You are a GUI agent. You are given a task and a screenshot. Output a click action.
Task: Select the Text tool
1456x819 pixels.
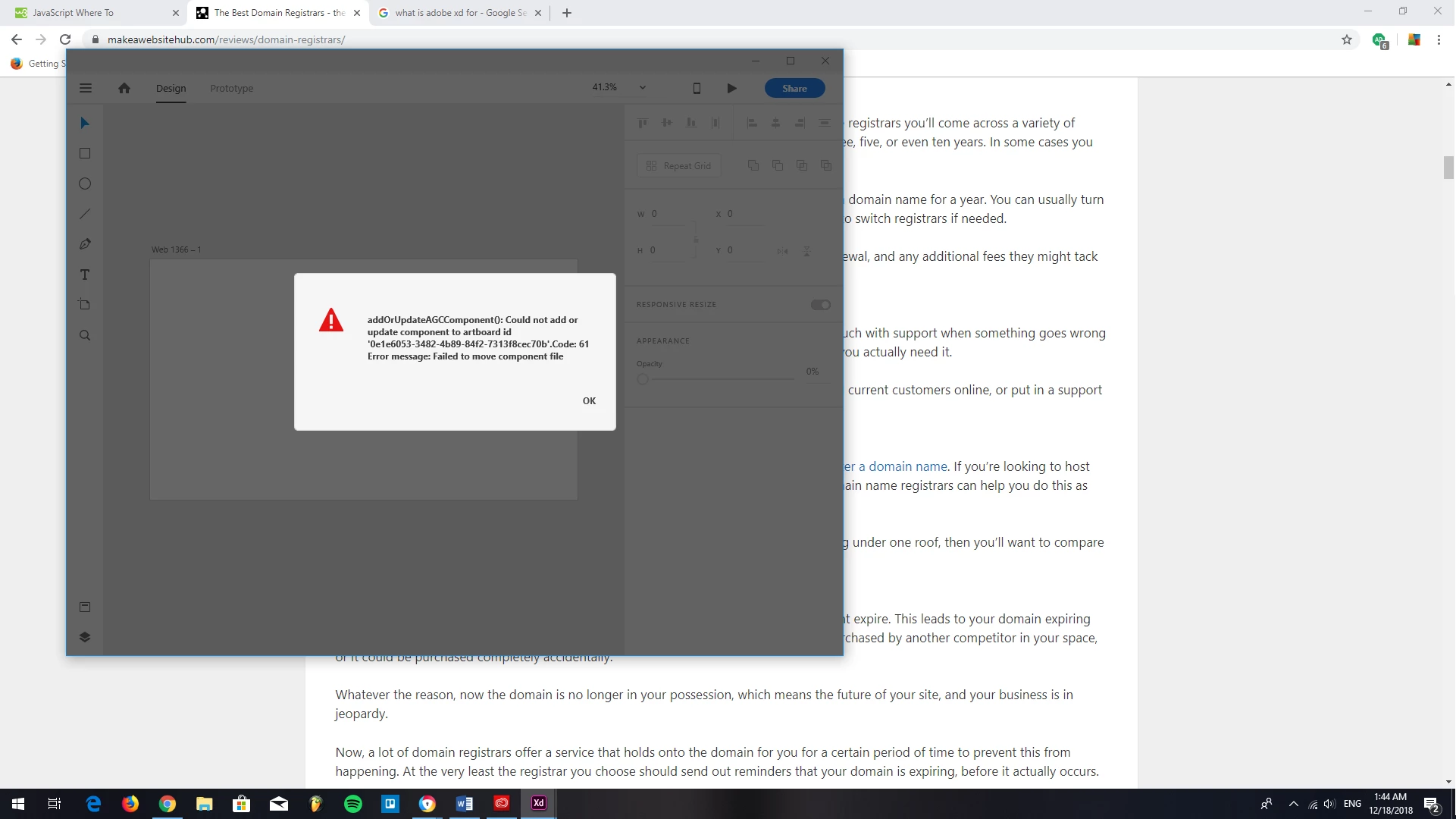(x=85, y=275)
